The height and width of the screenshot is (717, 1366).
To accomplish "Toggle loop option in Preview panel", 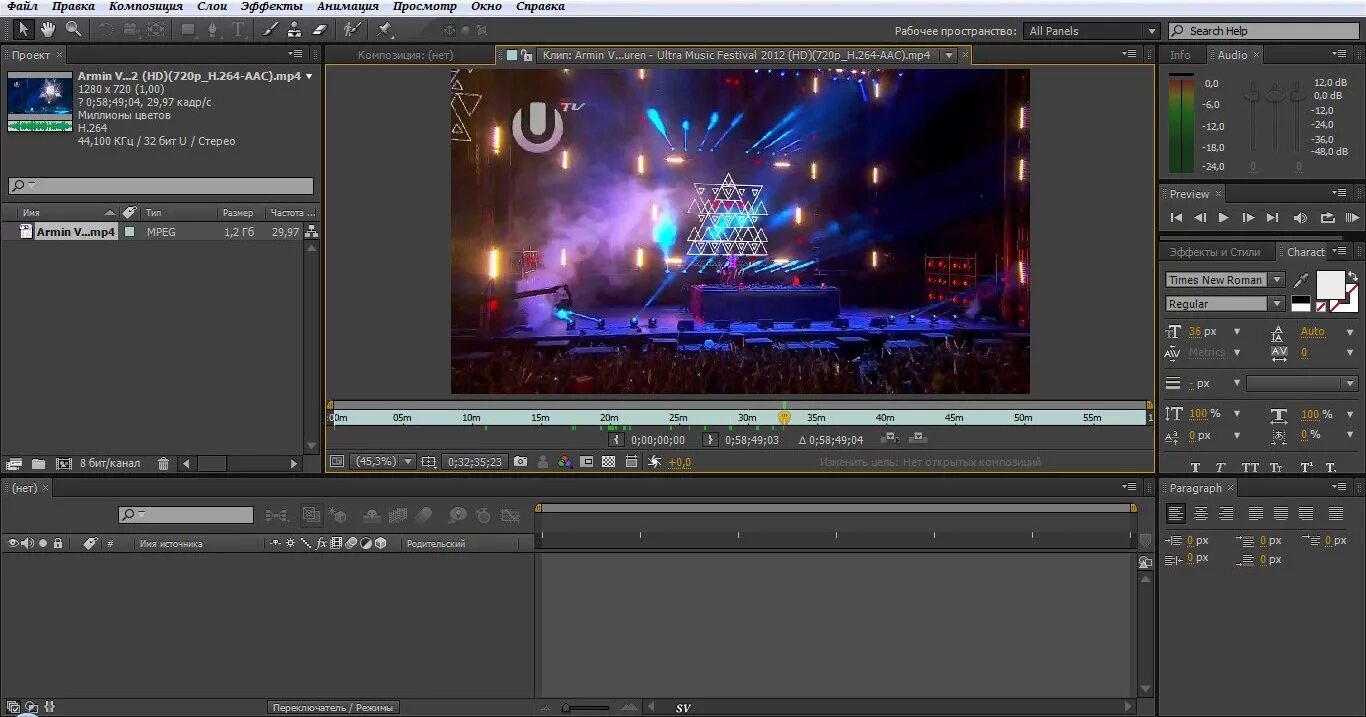I will click(1327, 217).
